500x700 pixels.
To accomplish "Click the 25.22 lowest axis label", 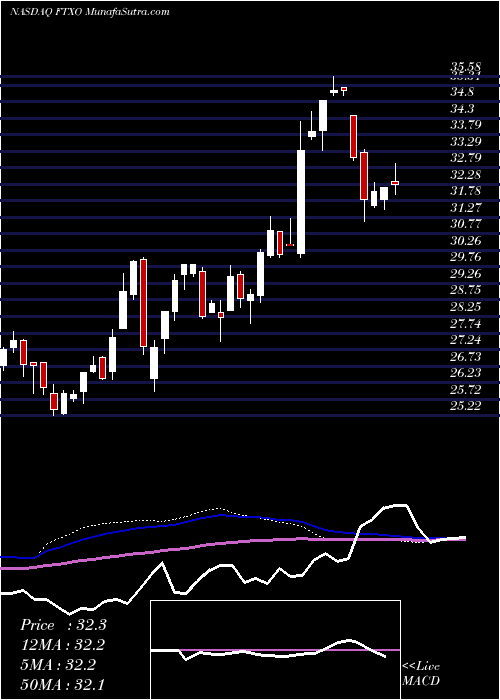I will [x=466, y=406].
